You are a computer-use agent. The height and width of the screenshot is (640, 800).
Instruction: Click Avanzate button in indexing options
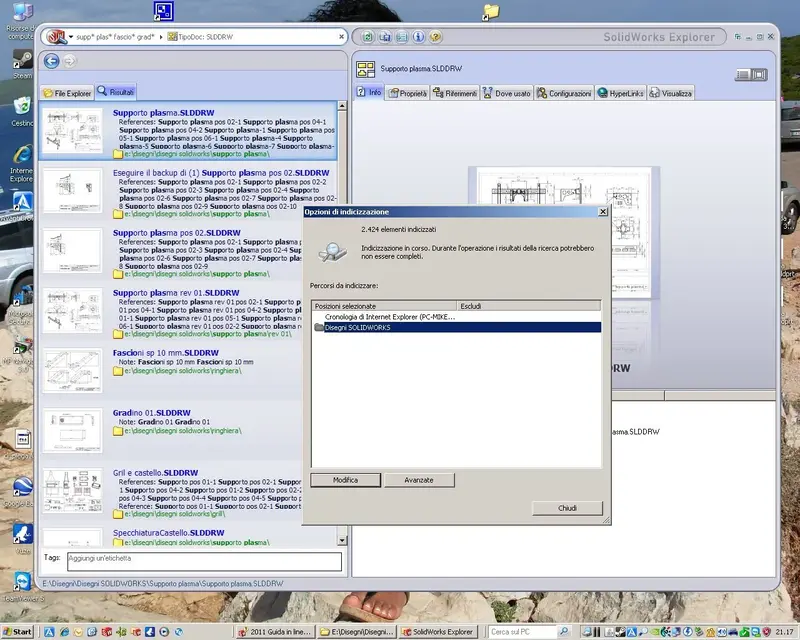pos(419,480)
